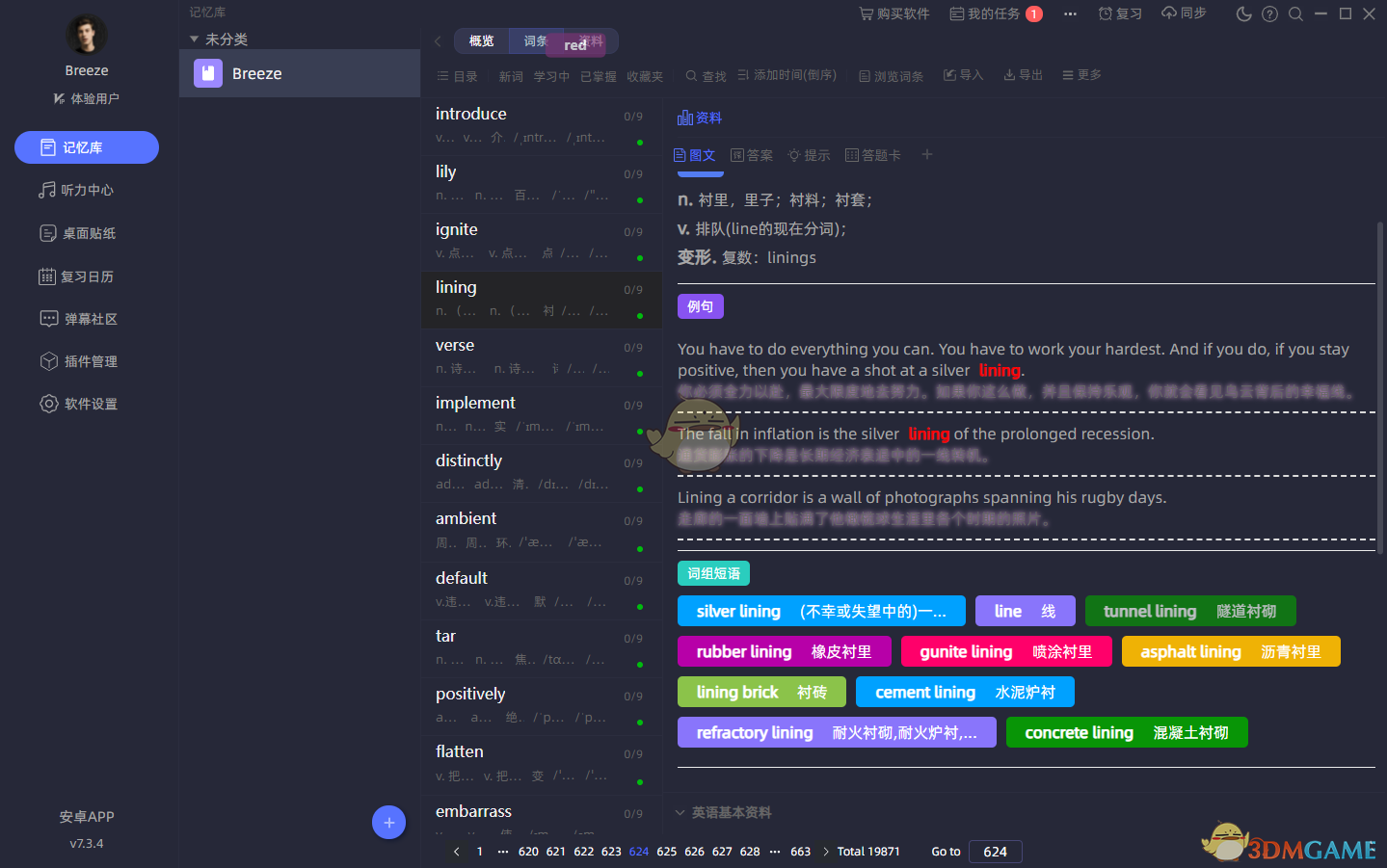Open 桌面贴纸 desktop stickers

pos(86,233)
